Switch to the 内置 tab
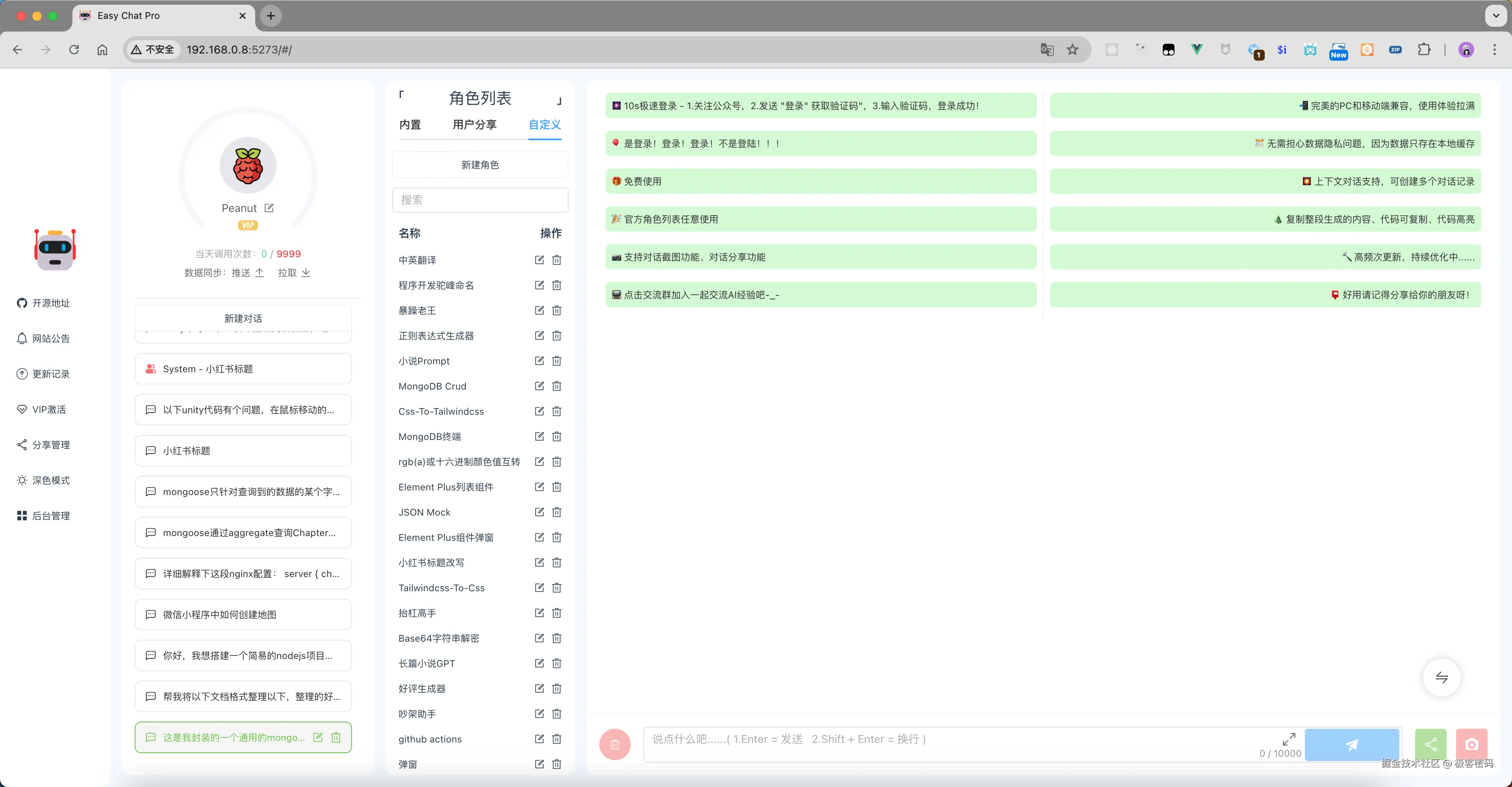This screenshot has height=787, width=1512. pyautogui.click(x=409, y=124)
